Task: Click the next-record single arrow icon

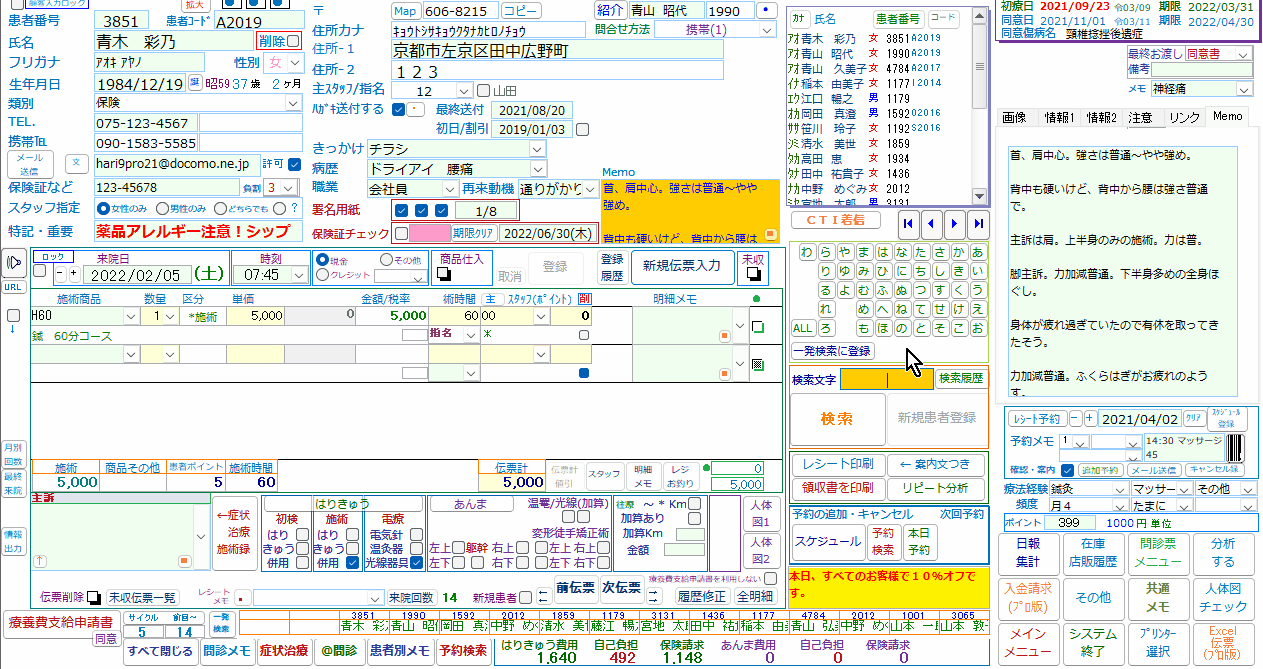Action: point(955,222)
